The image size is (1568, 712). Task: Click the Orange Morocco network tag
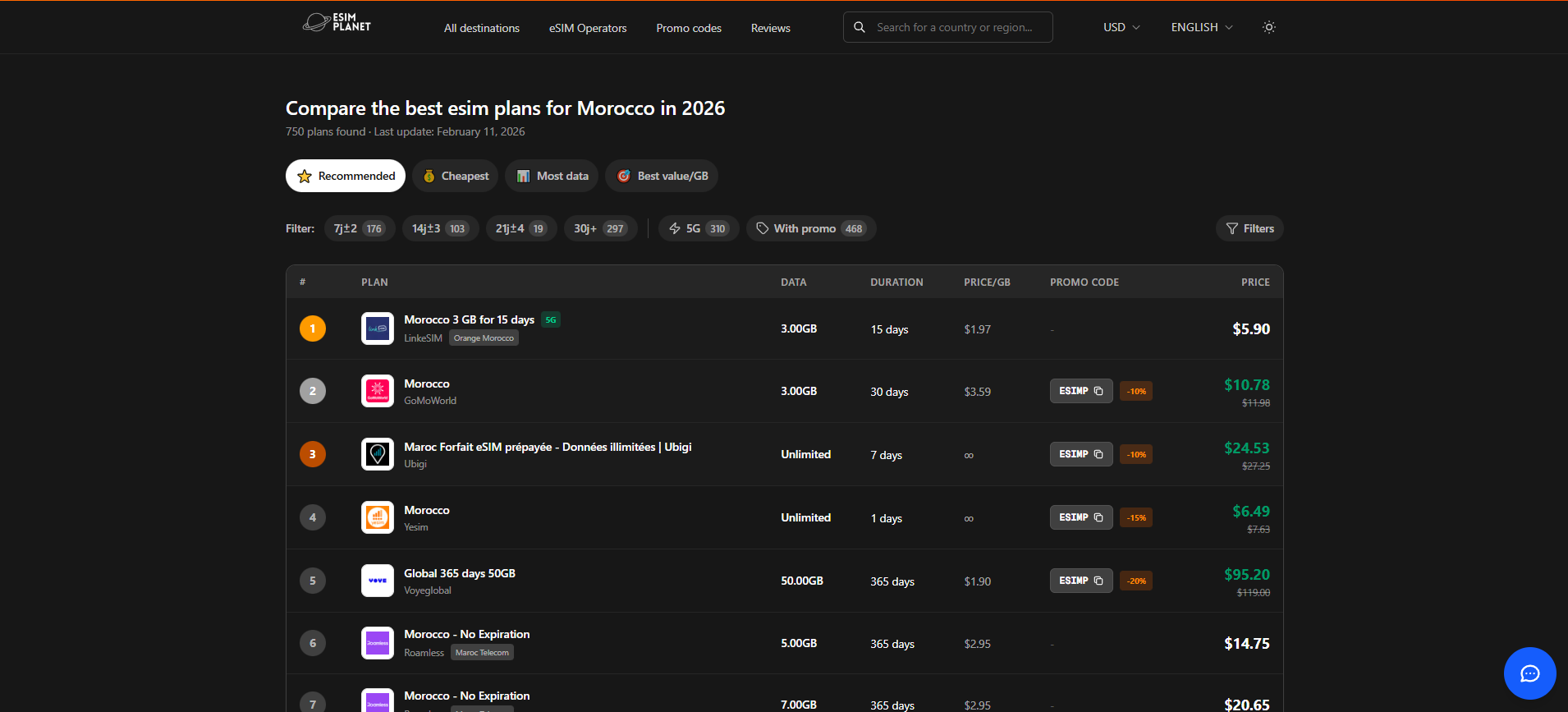click(x=484, y=338)
